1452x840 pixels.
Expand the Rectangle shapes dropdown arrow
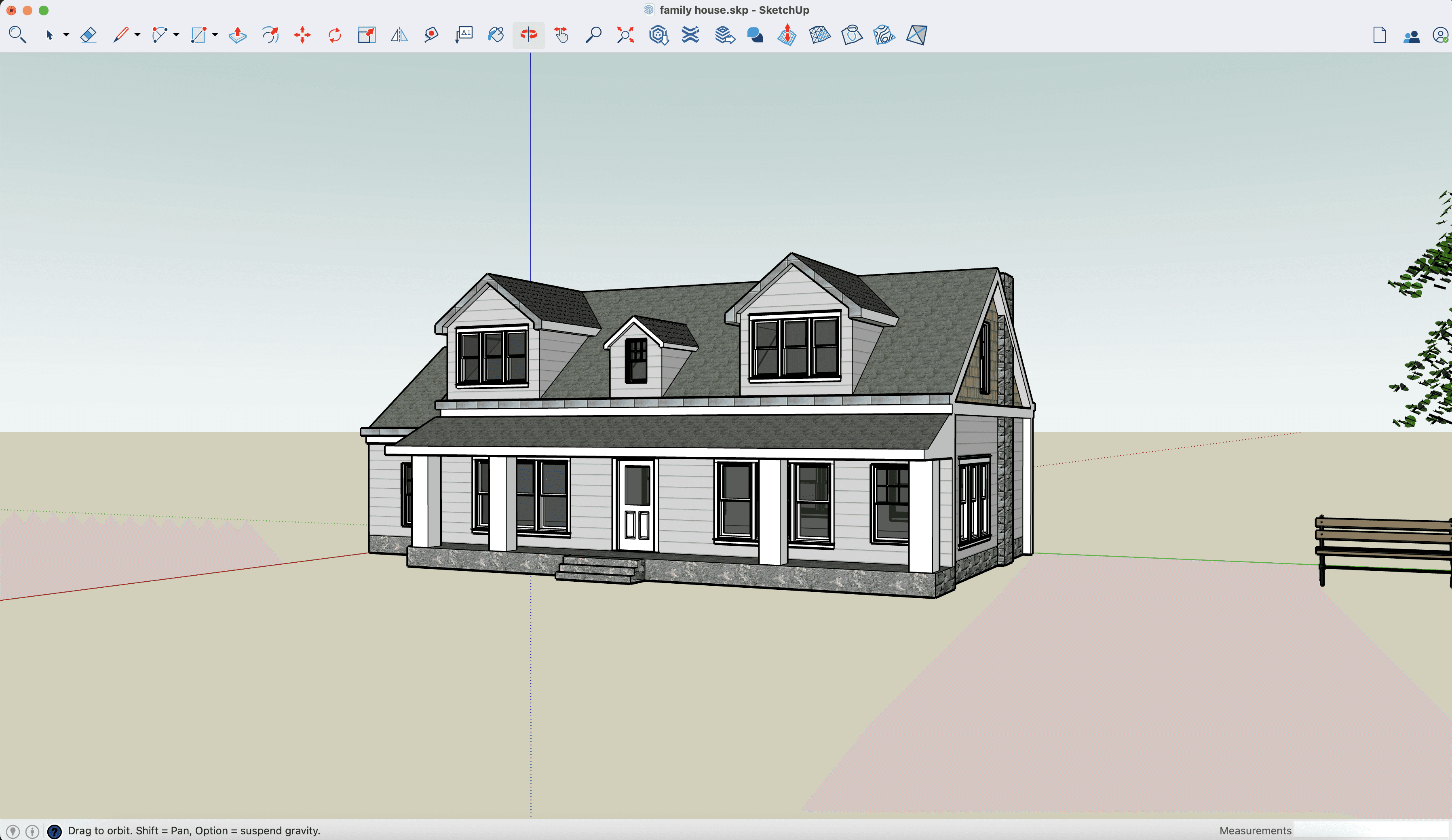tap(215, 35)
